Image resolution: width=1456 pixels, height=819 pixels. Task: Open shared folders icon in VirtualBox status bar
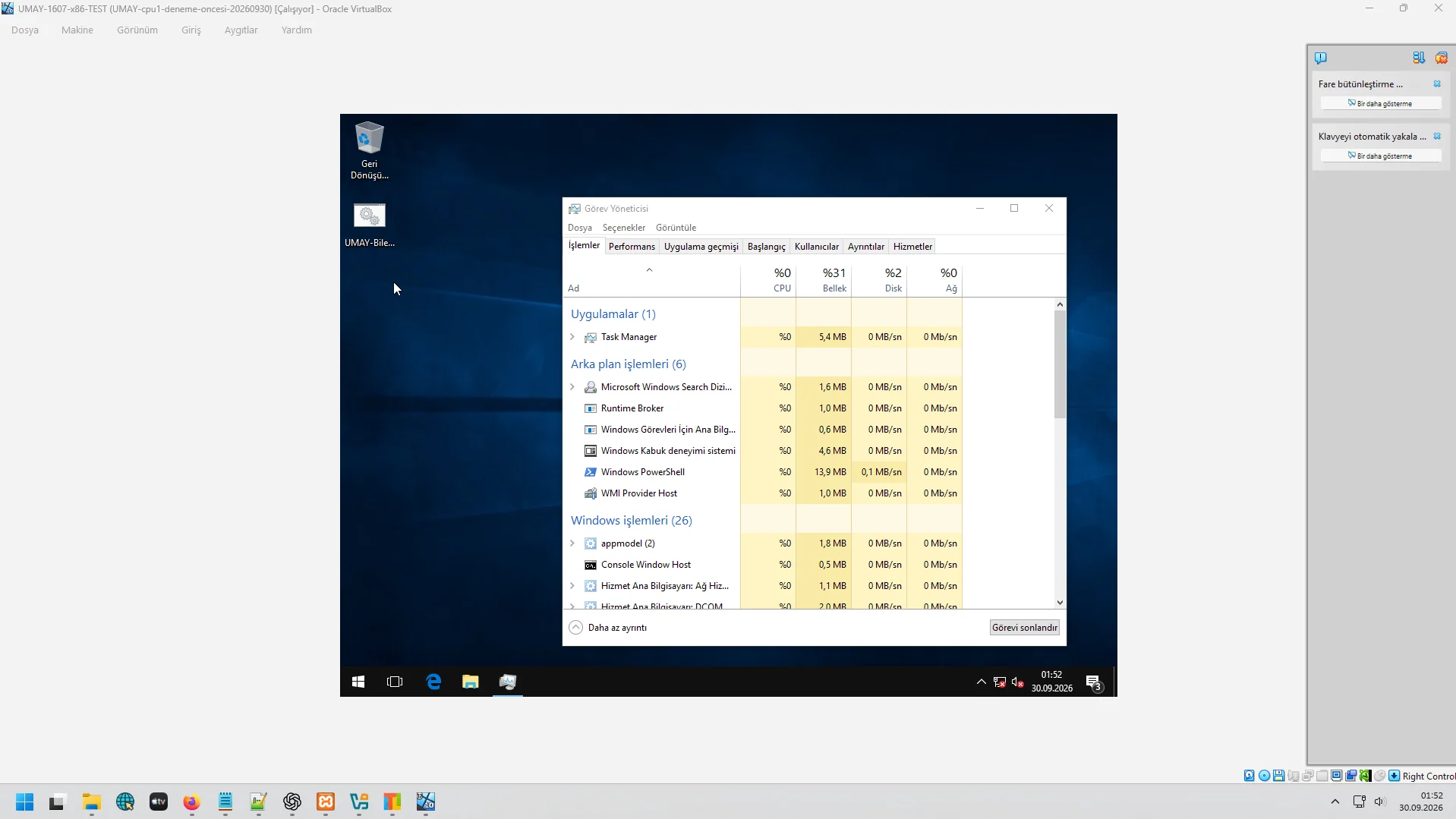[1322, 776]
